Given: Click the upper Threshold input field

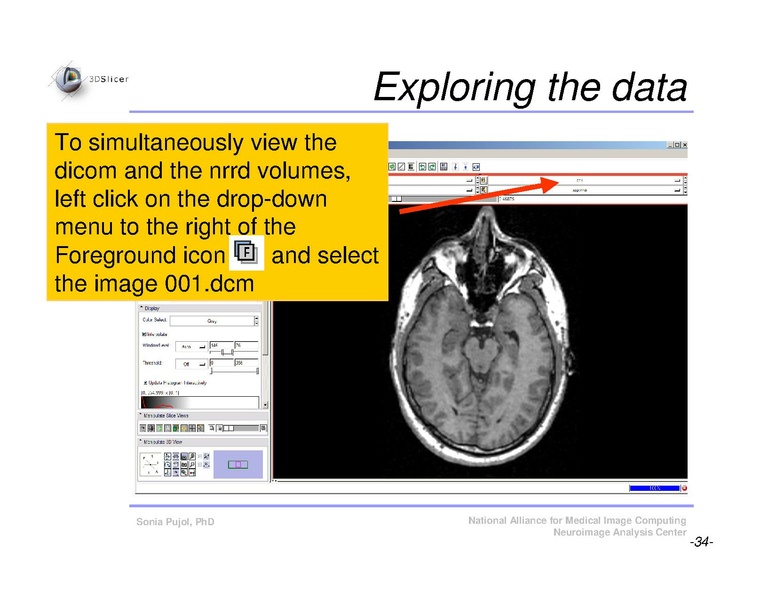Looking at the screenshot, I should pos(246,362).
